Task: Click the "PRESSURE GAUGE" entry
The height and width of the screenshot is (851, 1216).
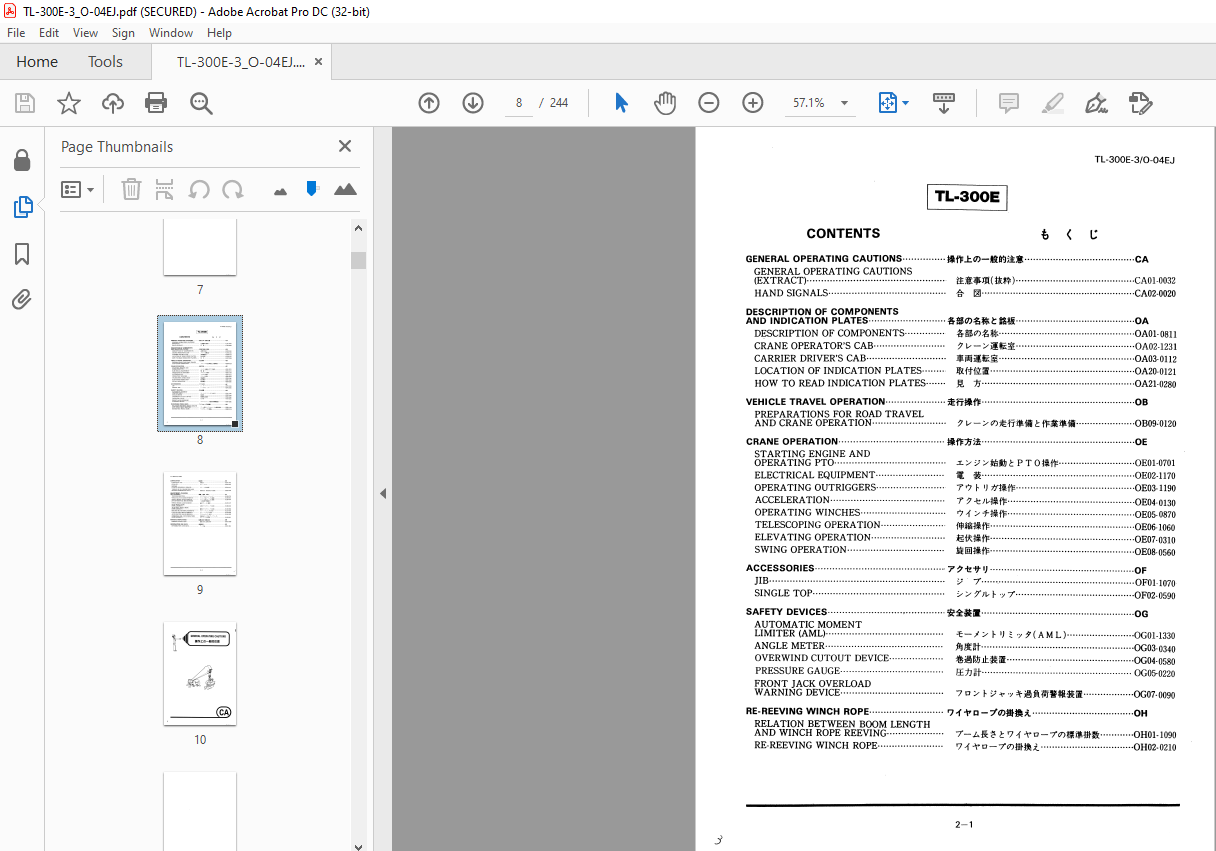Action: click(x=797, y=671)
